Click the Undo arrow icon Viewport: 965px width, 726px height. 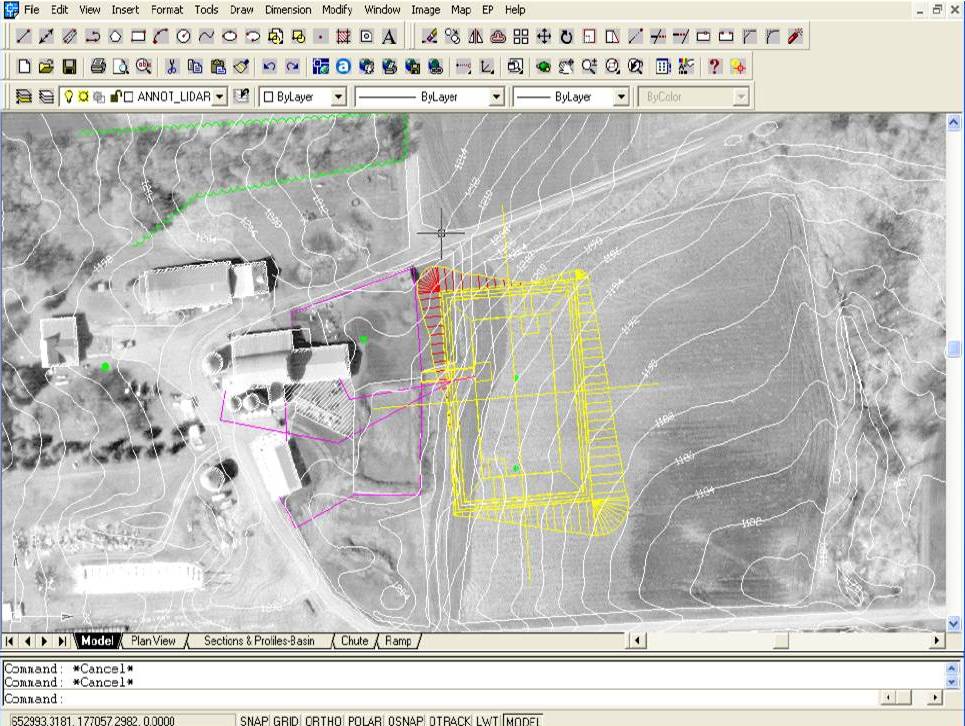click(x=269, y=67)
